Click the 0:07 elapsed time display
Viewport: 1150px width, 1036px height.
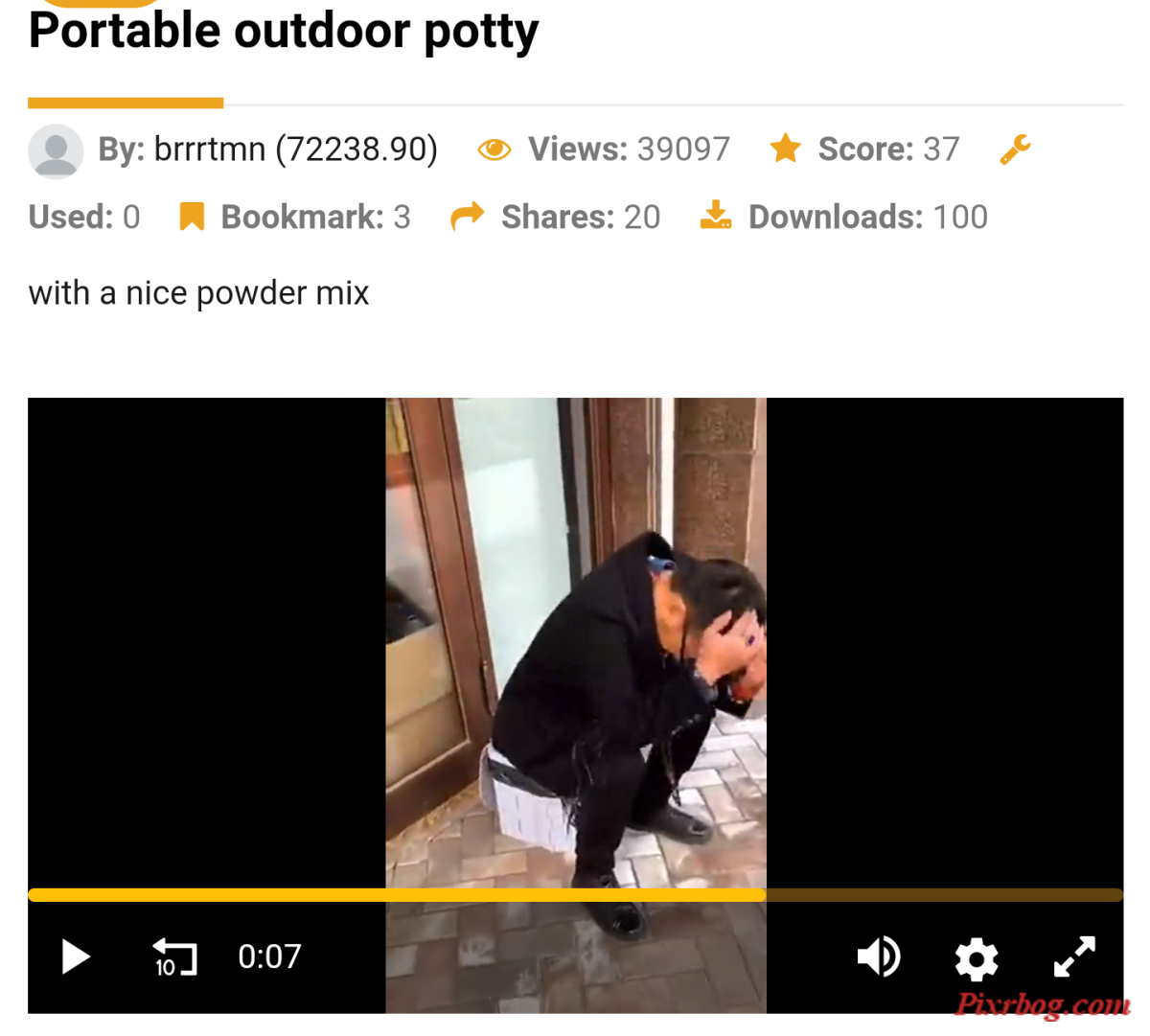pos(269,956)
